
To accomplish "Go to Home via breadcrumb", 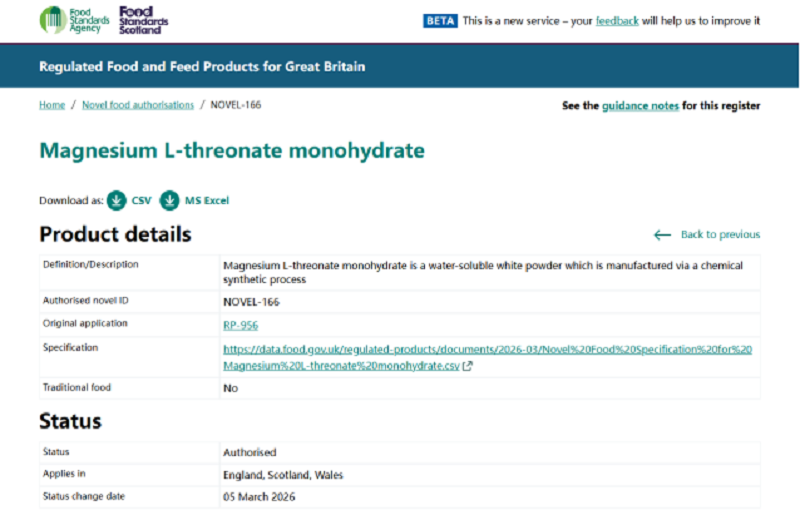I will click(x=52, y=105).
